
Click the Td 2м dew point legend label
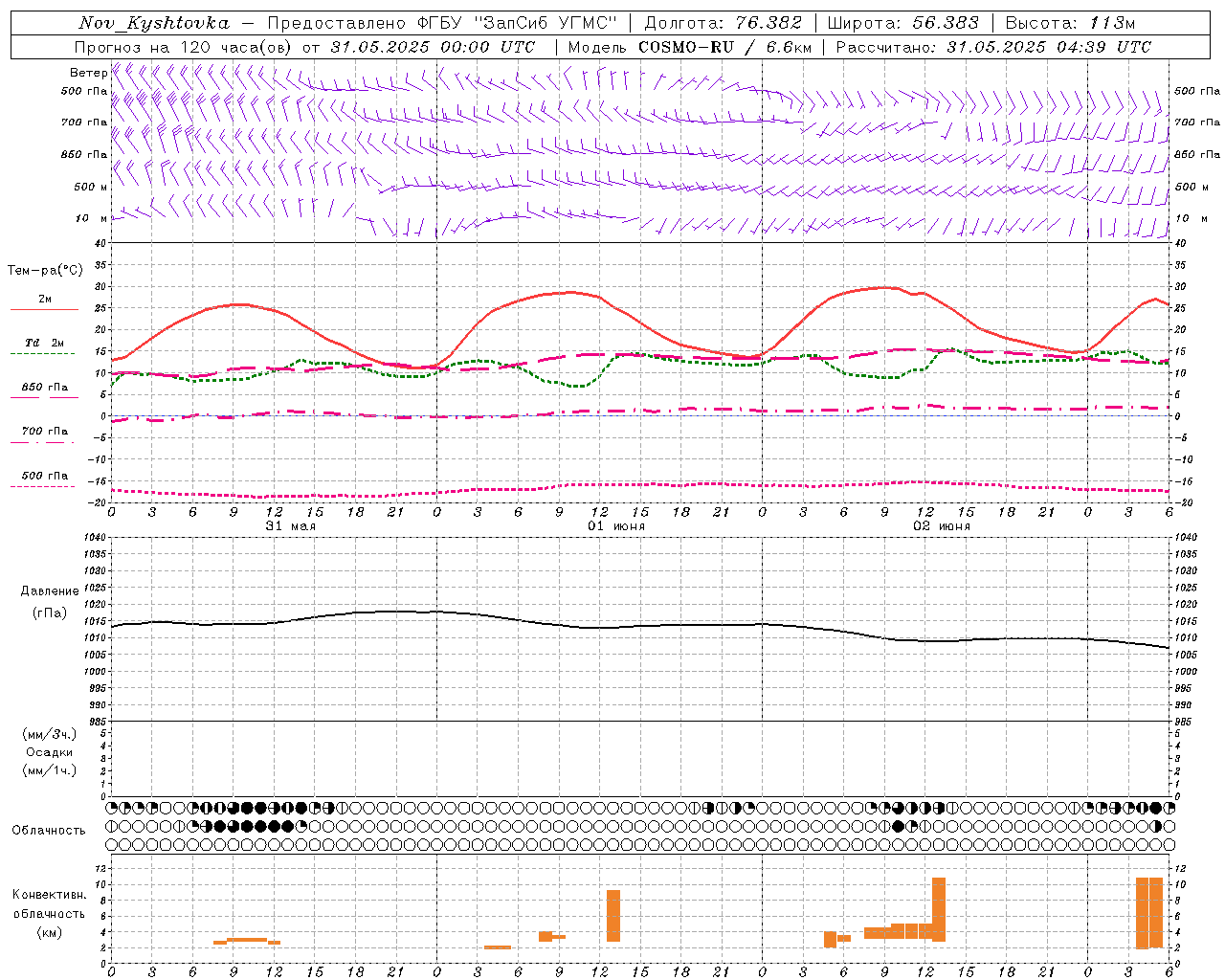click(44, 343)
